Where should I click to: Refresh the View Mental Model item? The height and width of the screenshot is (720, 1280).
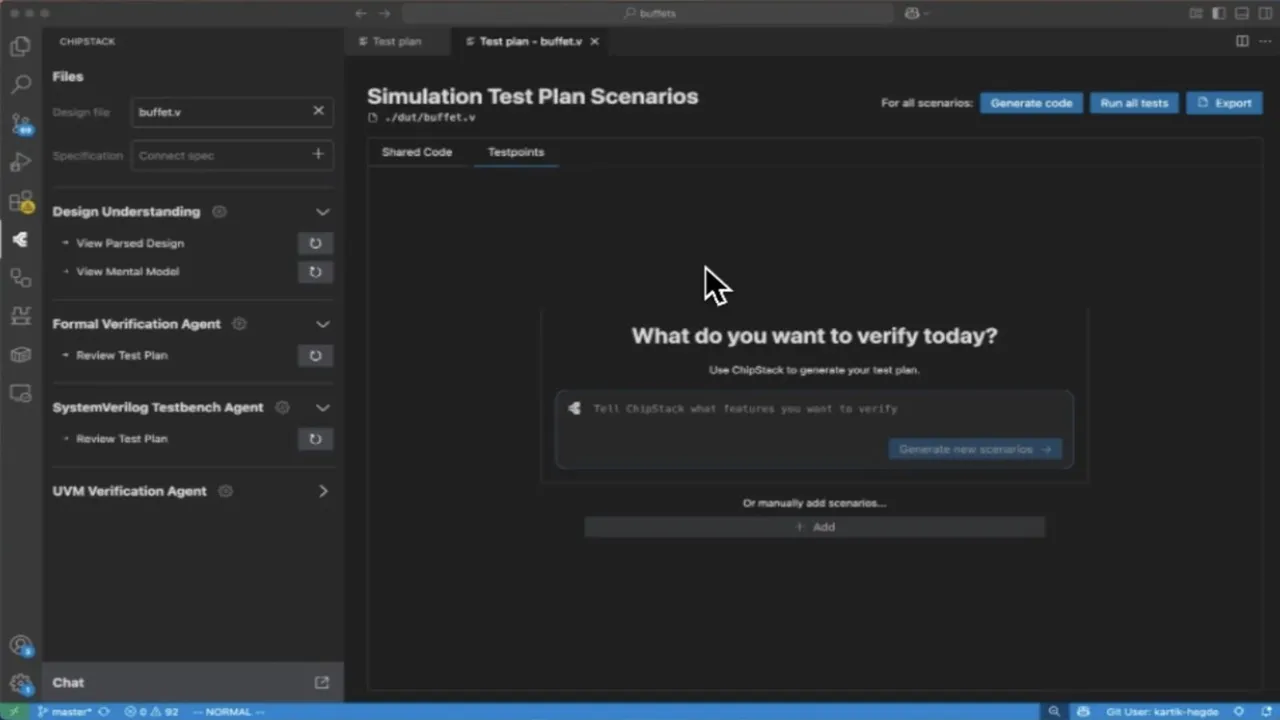(315, 271)
